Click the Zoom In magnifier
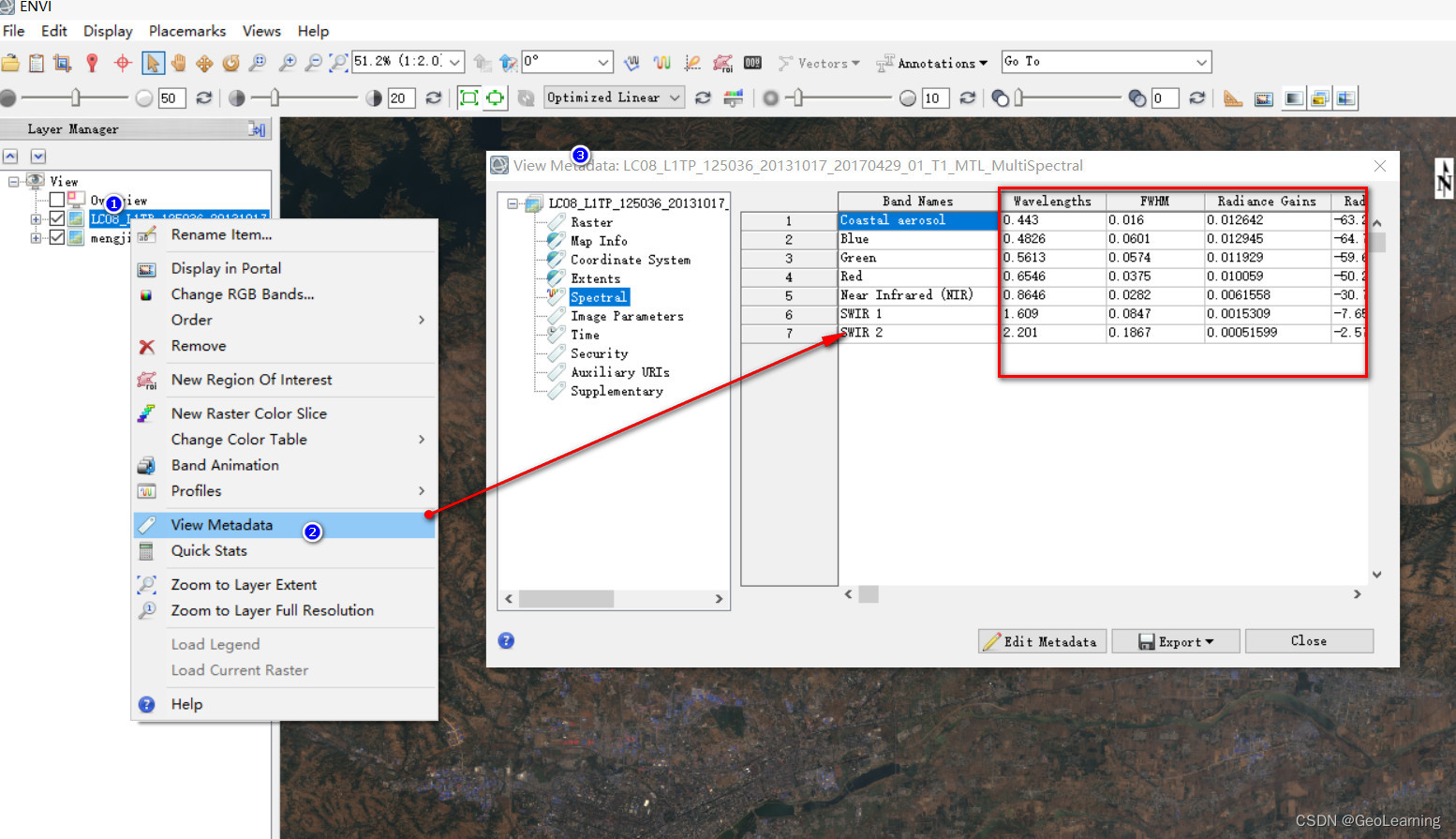1456x839 pixels. [288, 63]
